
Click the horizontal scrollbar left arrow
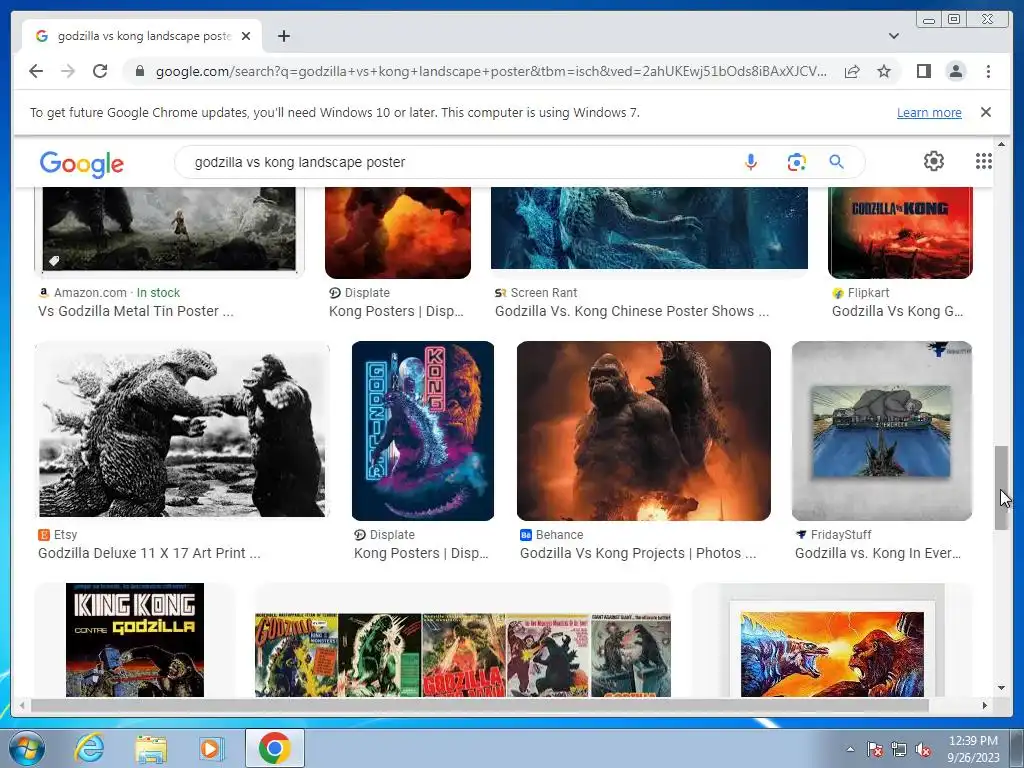pyautogui.click(x=23, y=705)
